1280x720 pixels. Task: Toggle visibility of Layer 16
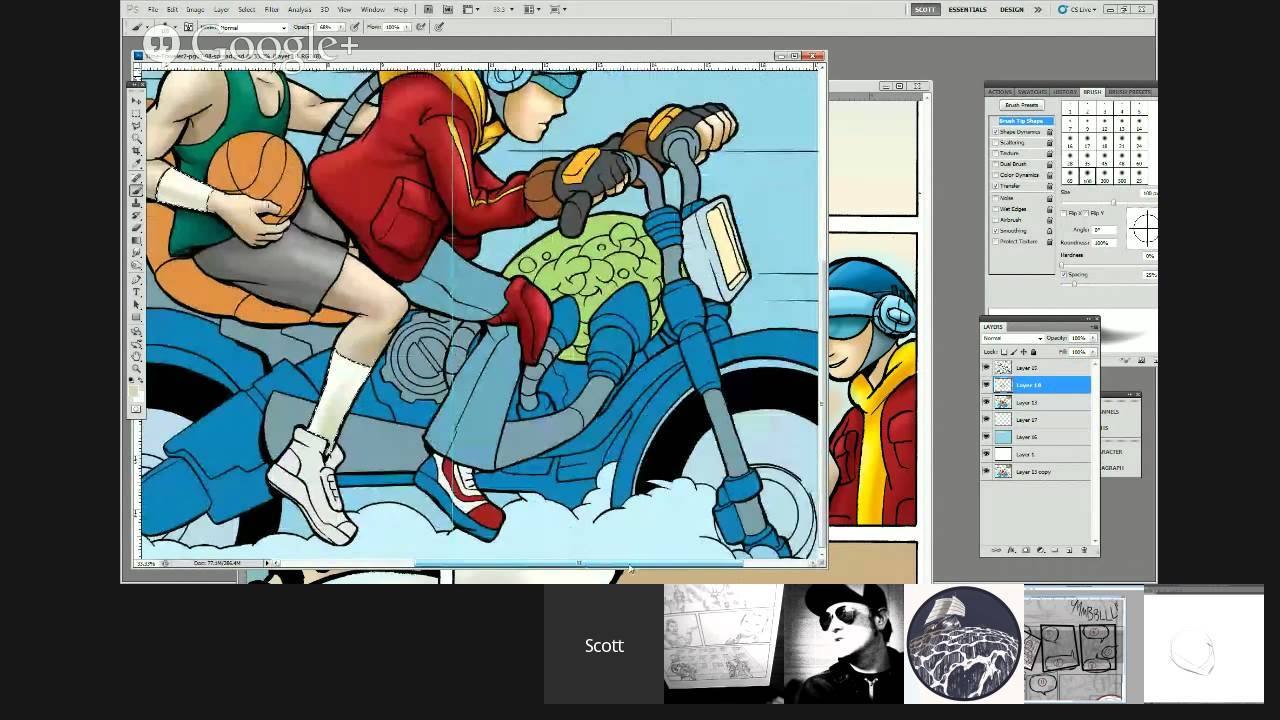tap(986, 437)
